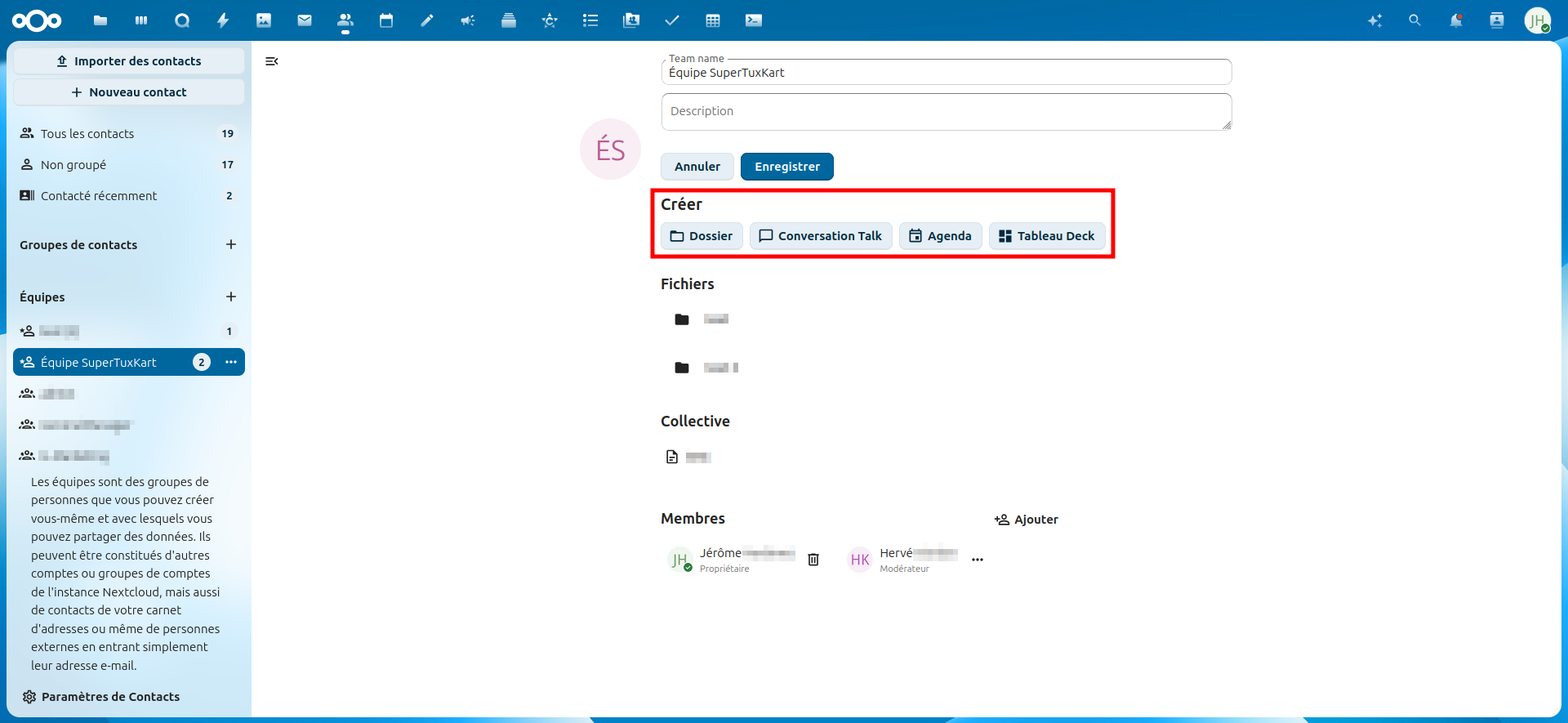Click the Enregistrer button
Screen dimensions: 1568x723
tap(786, 167)
